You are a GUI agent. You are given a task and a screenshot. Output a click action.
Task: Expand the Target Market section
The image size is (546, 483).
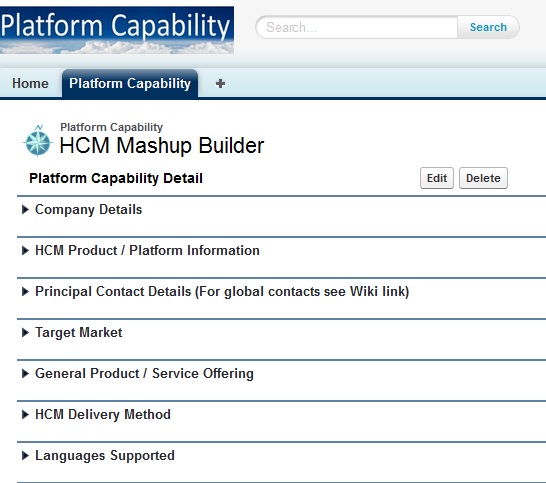[25, 333]
